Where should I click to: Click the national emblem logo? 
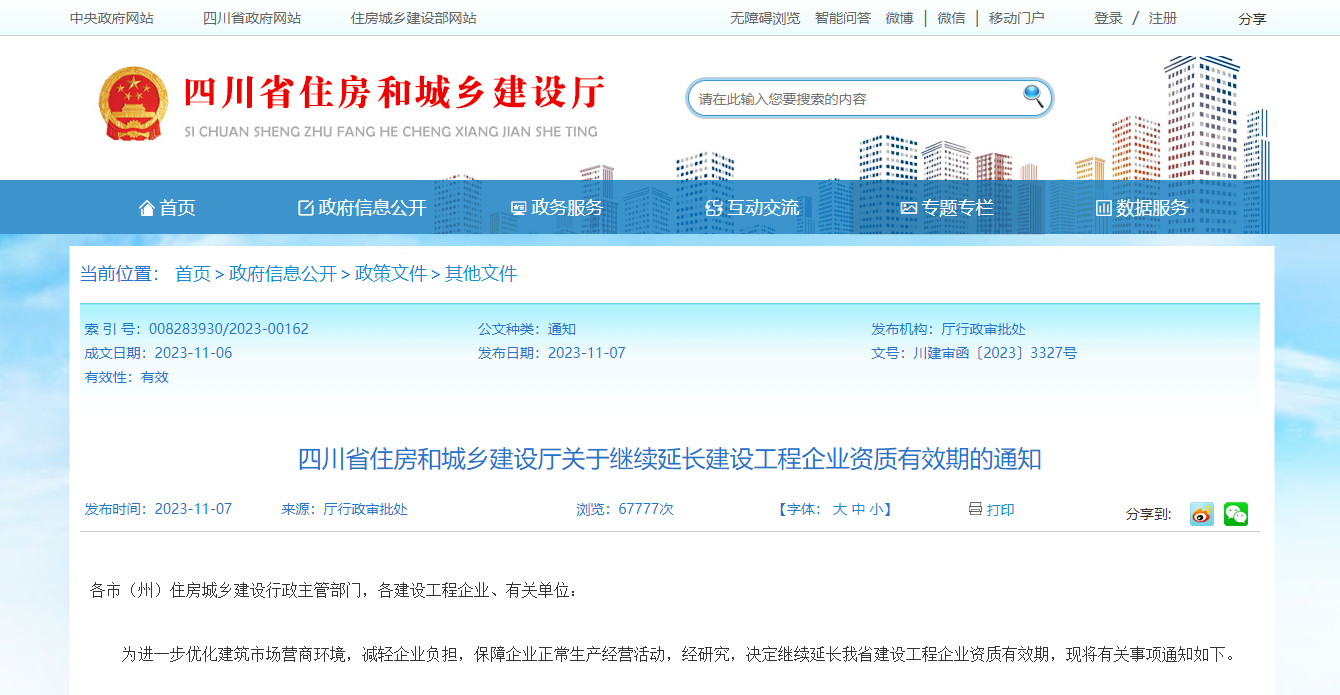[134, 104]
